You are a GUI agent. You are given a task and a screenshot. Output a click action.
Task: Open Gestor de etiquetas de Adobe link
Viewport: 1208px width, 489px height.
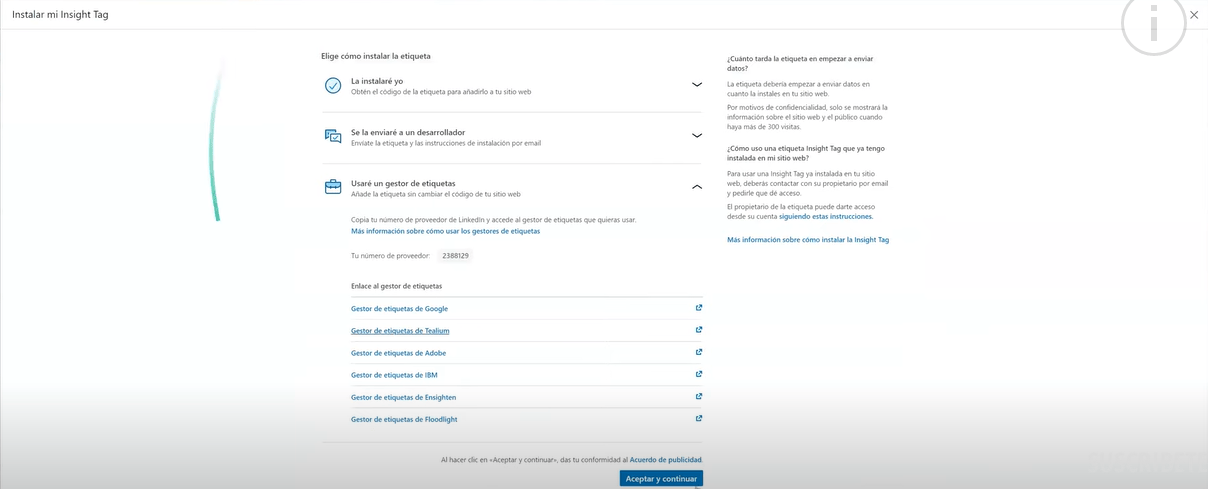[398, 353]
